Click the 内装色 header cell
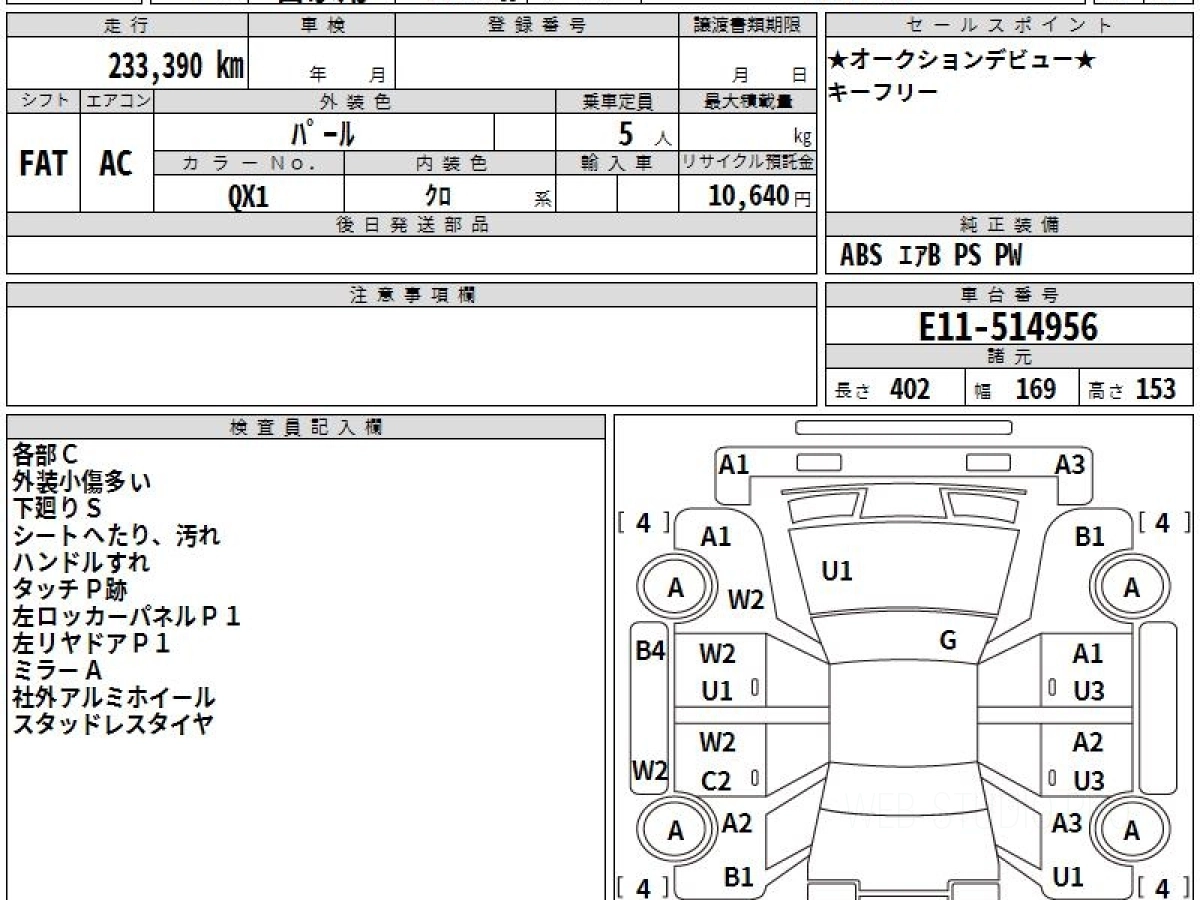 [450, 163]
